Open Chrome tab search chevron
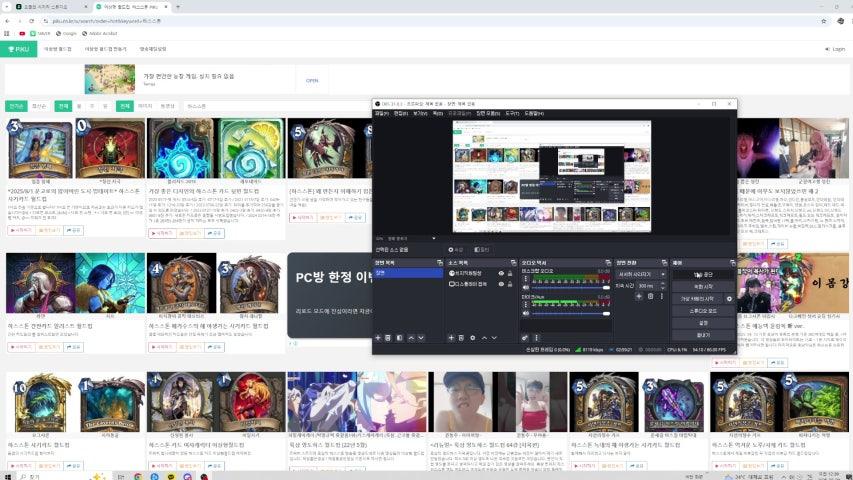The height and width of the screenshot is (480, 853). [7, 7]
